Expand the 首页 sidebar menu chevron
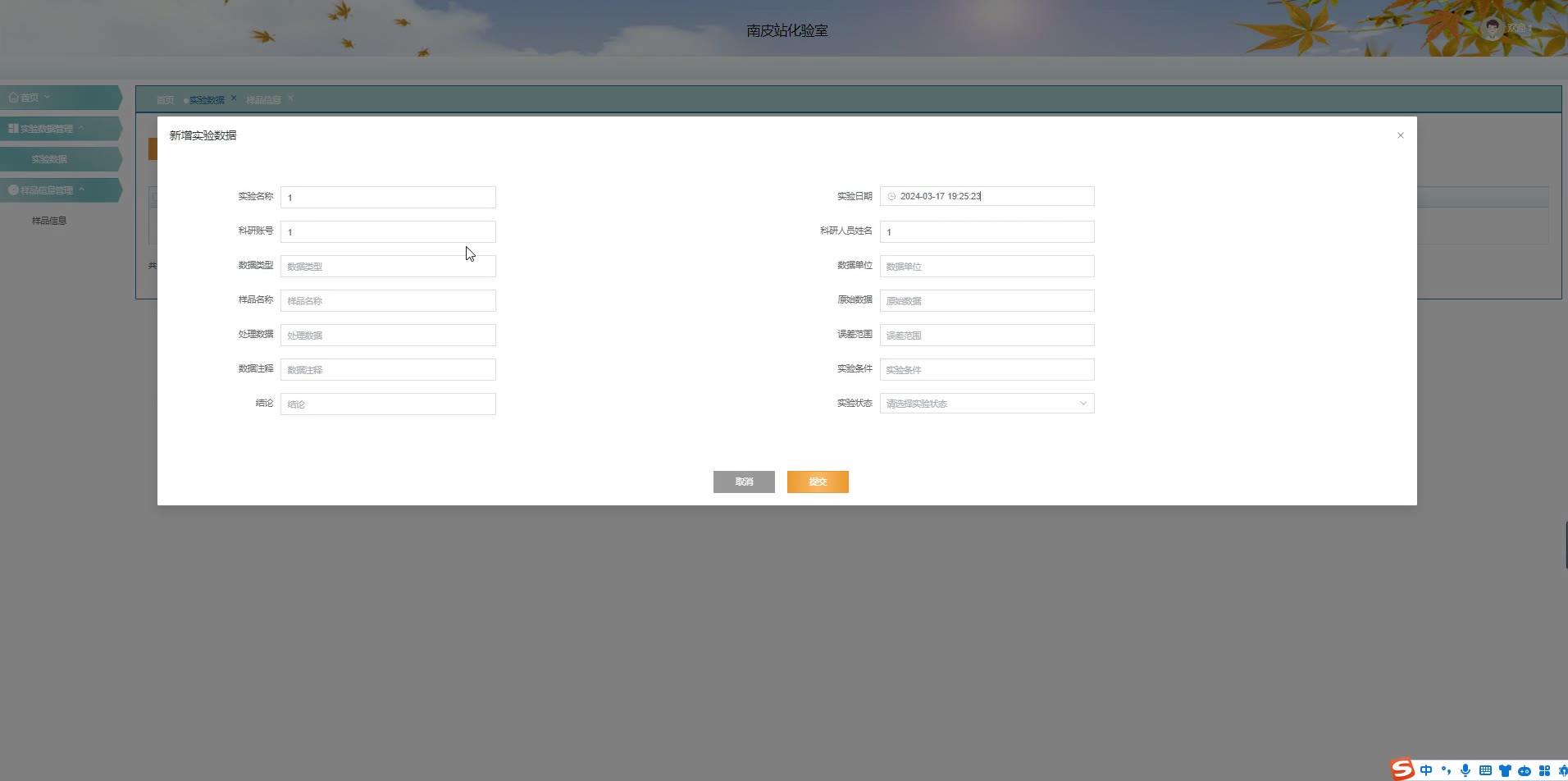Screen dimensions: 1568x781 click(47, 97)
